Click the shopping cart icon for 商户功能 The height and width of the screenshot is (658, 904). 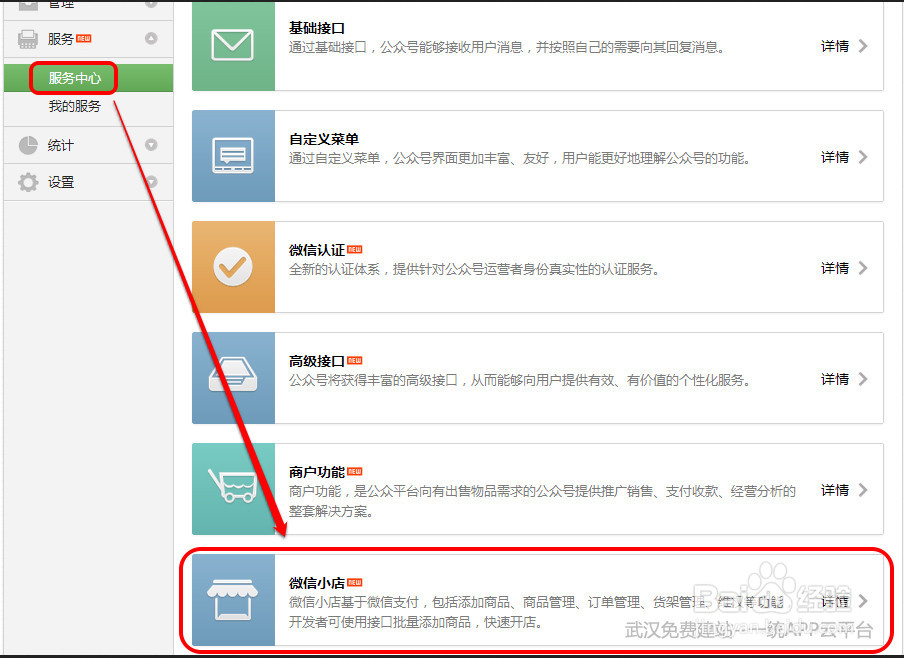(x=232, y=485)
